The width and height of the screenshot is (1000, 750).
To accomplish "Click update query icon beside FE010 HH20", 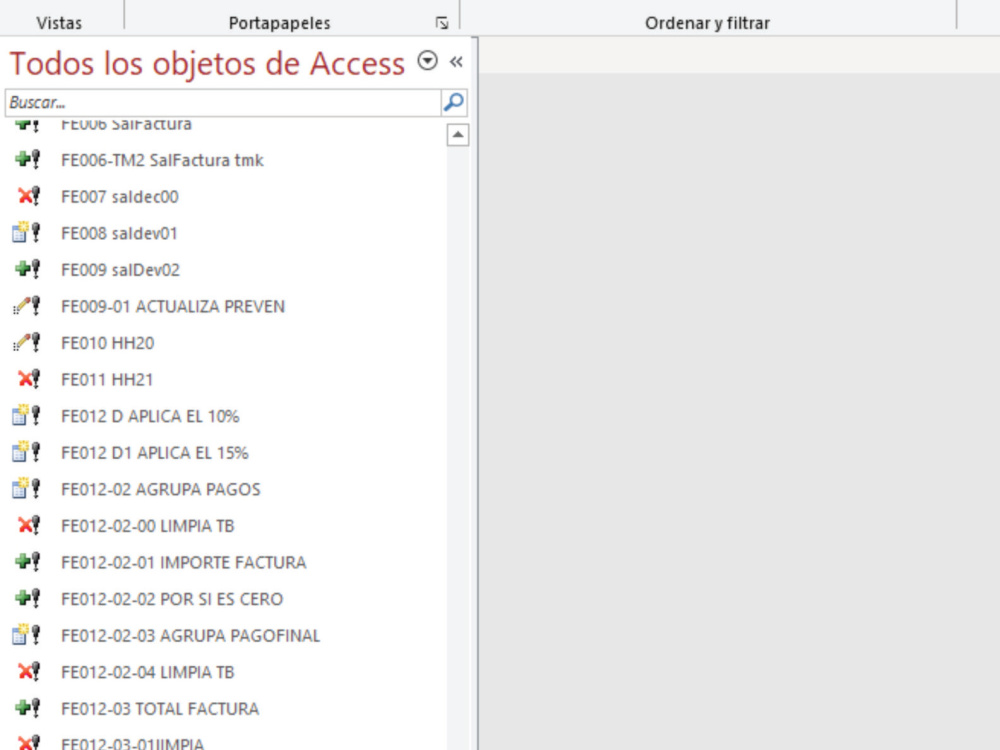I will 27,342.
